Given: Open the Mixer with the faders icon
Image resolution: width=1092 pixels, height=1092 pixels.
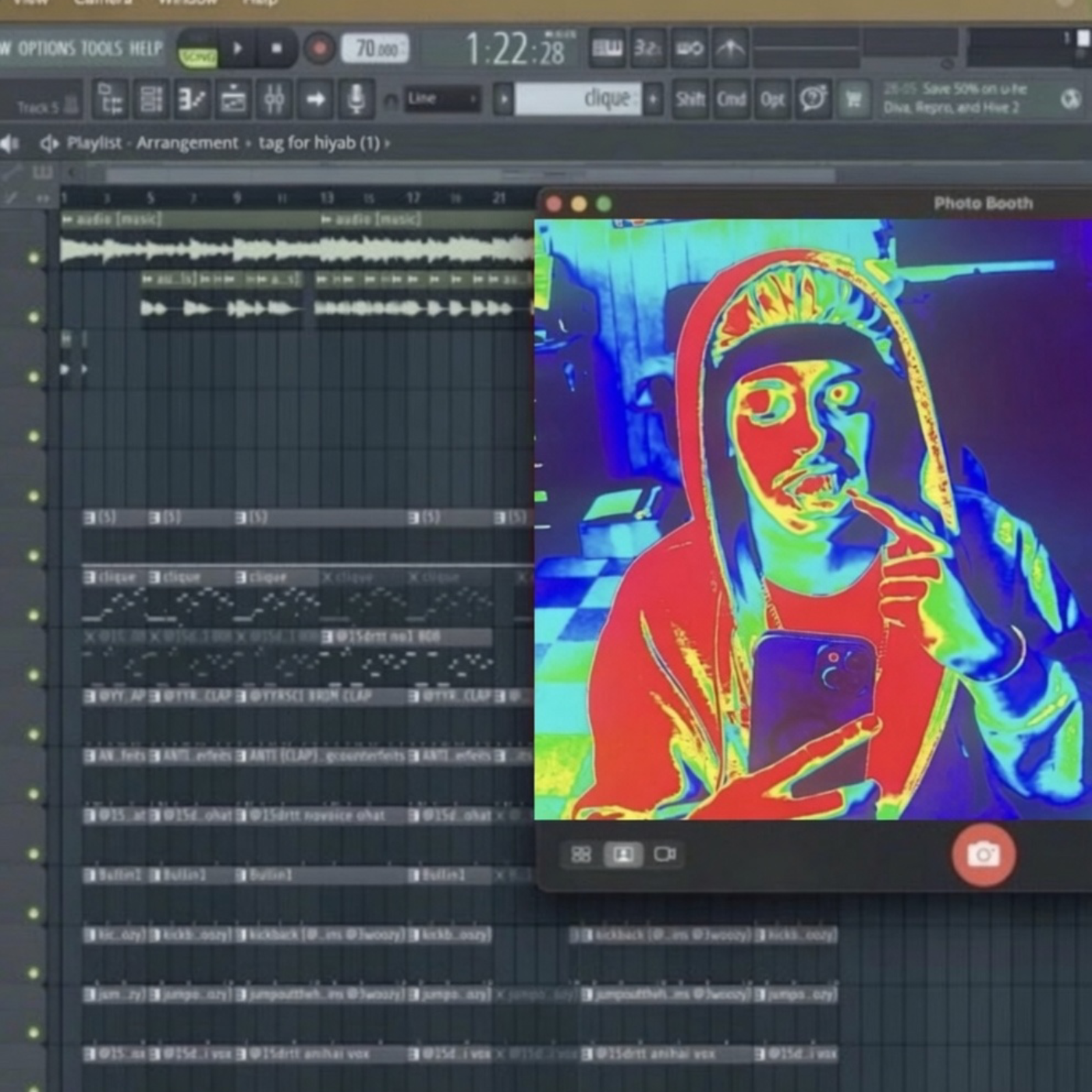Looking at the screenshot, I should coord(274,99).
